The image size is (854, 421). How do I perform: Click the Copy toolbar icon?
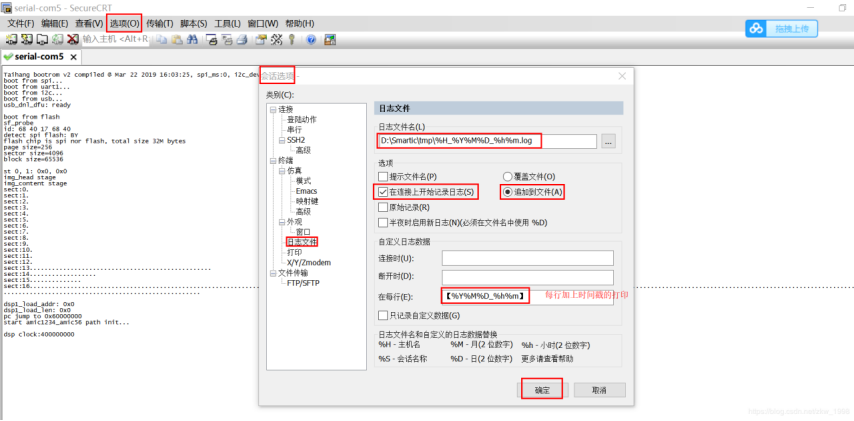click(x=162, y=39)
